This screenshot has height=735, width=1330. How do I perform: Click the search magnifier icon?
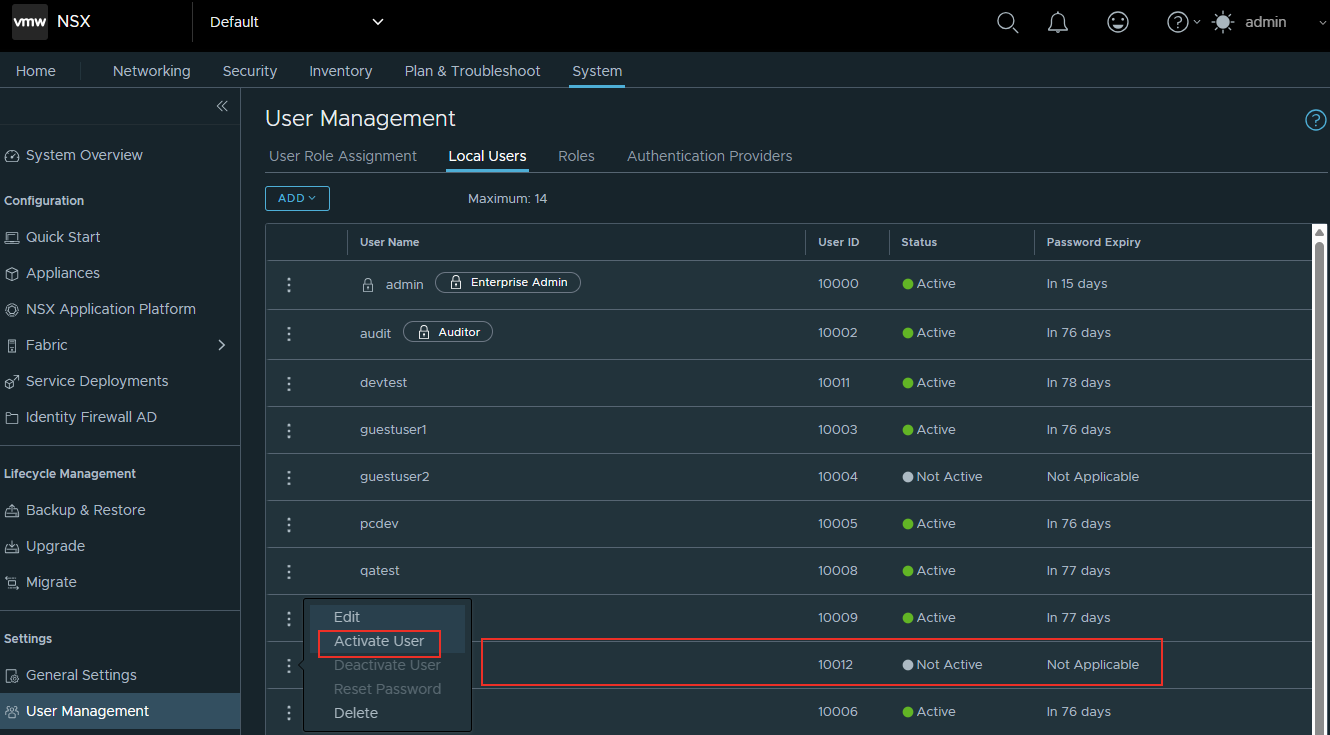[x=1007, y=22]
